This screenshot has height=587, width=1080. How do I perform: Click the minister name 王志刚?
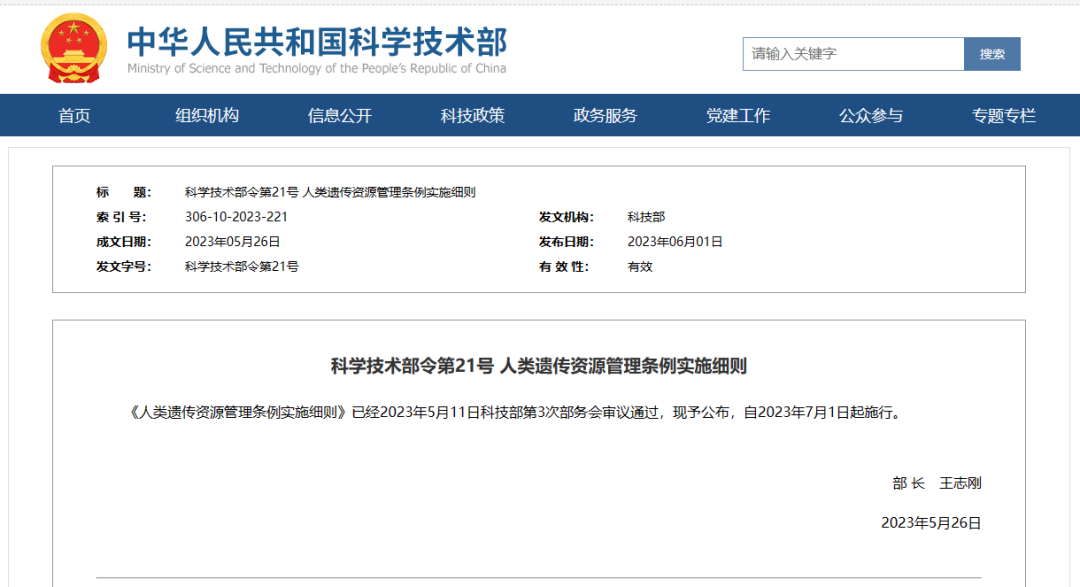[x=960, y=483]
